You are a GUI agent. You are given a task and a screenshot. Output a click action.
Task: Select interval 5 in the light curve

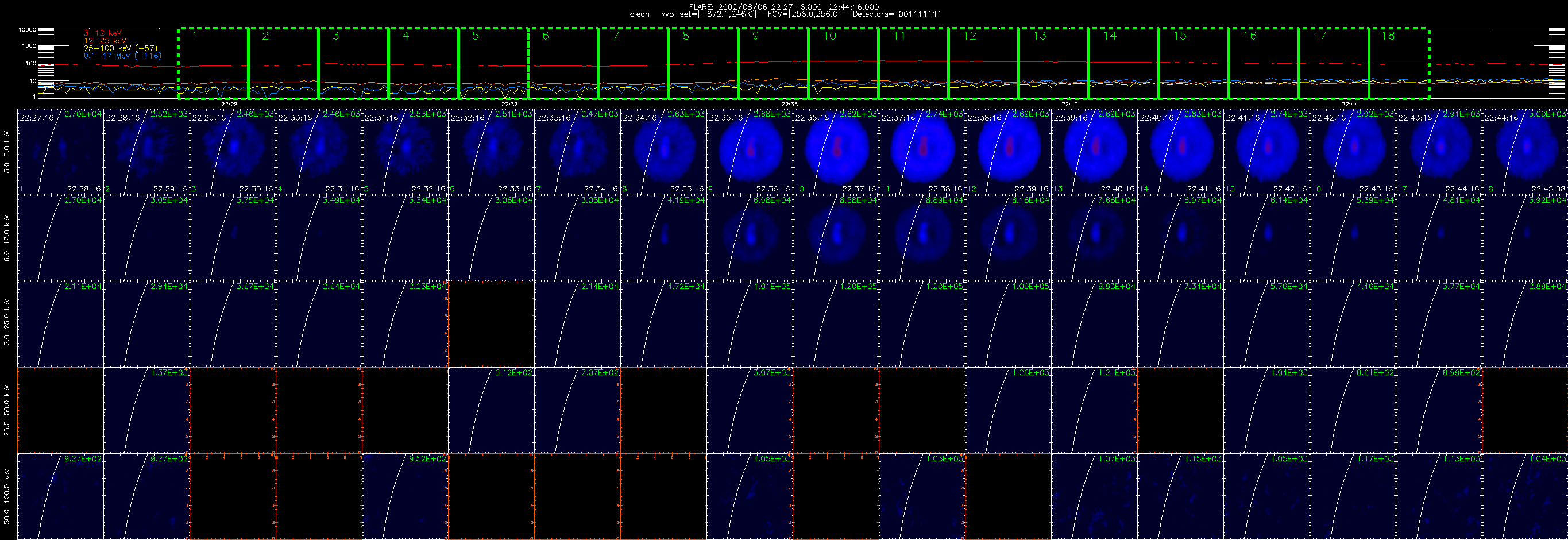click(493, 63)
